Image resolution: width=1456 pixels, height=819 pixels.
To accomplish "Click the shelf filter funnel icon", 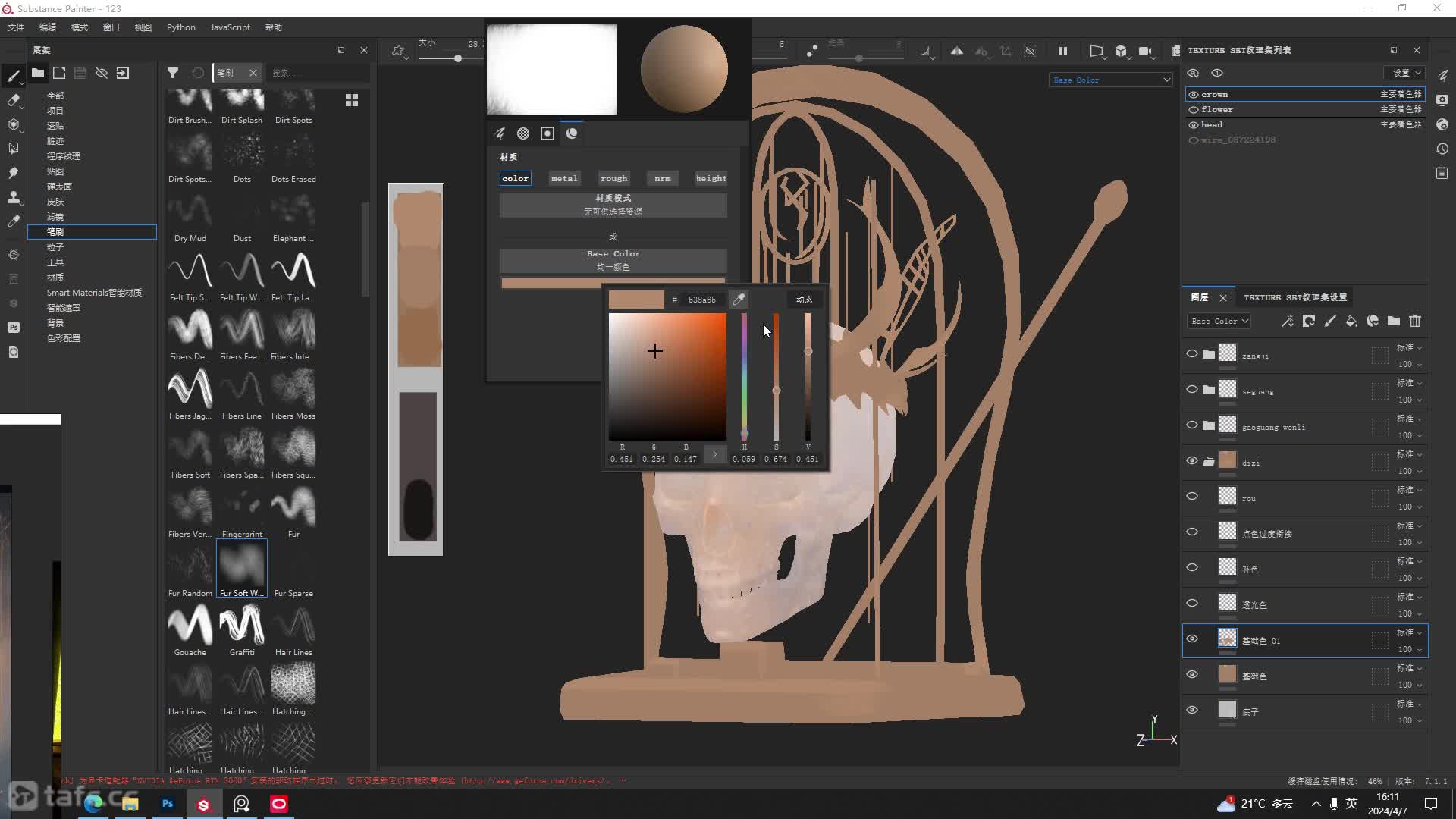I will coord(173,73).
